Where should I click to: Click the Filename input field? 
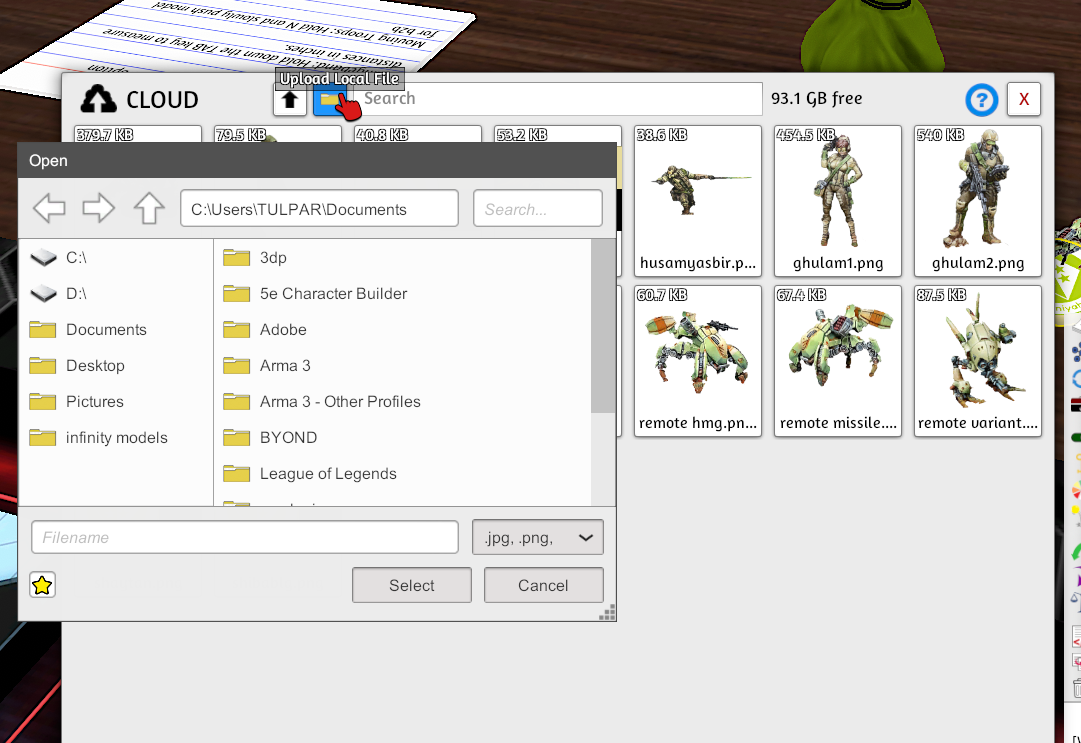(245, 537)
